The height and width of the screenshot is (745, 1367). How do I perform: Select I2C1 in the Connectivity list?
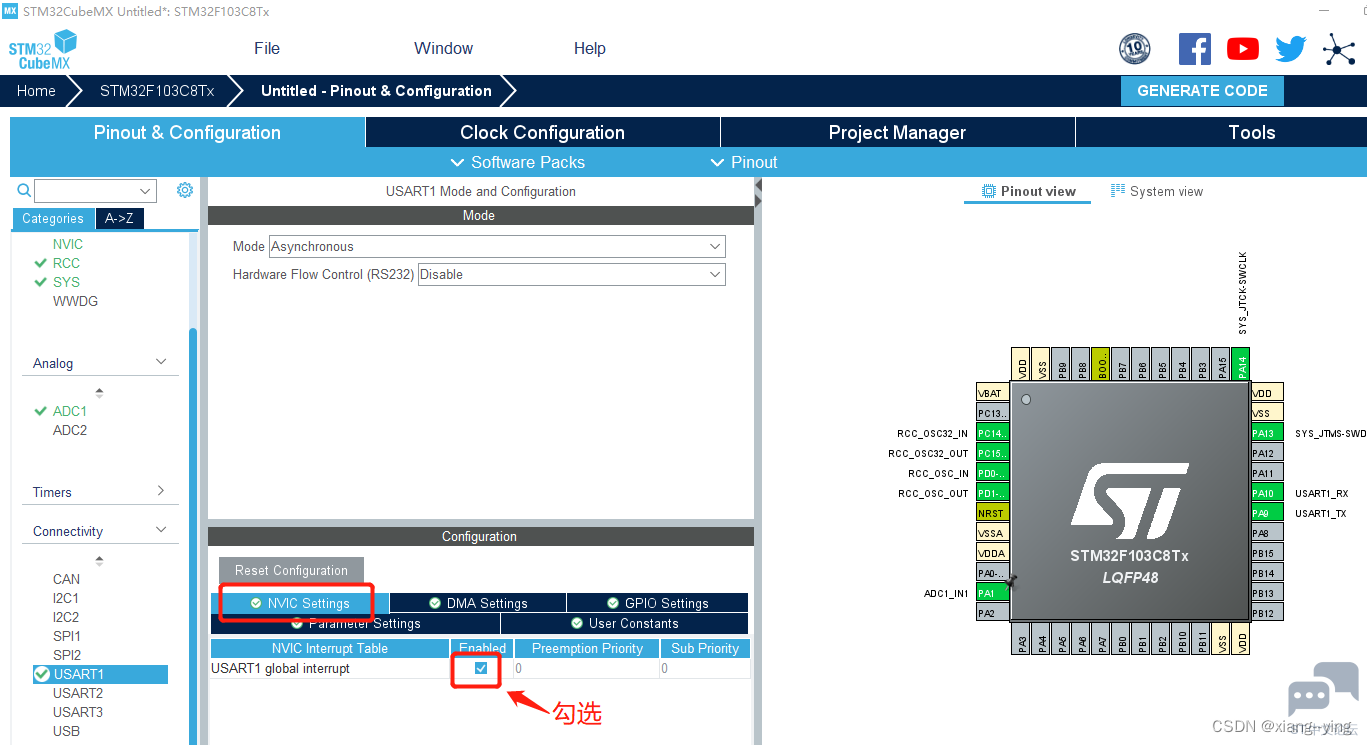[x=66, y=598]
